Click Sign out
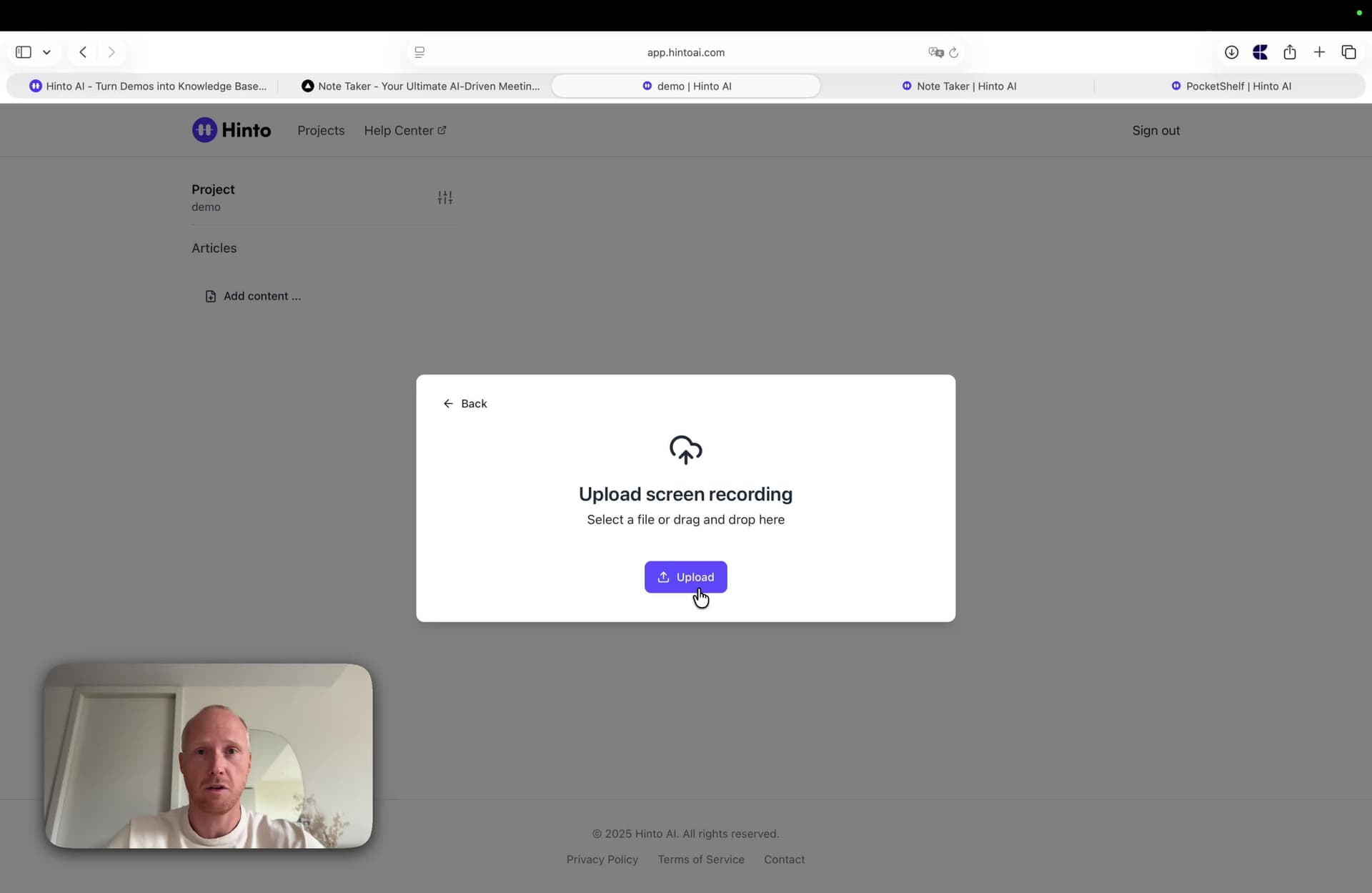 [1155, 130]
